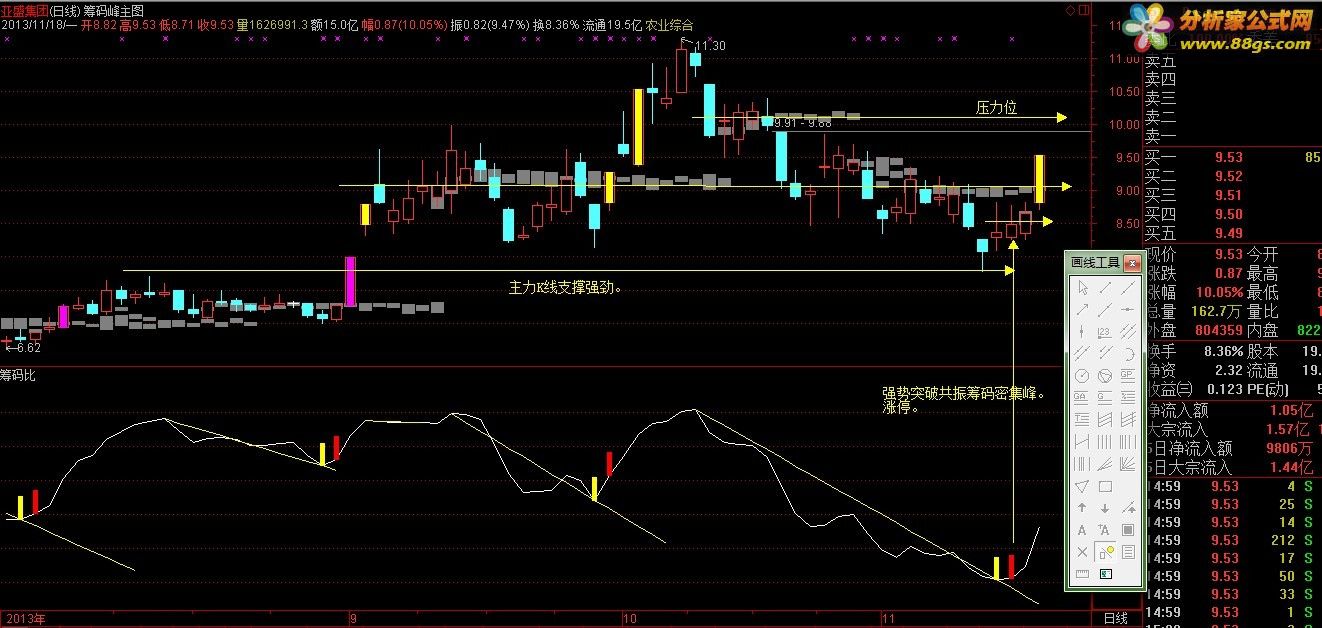Click the square window icon at chart top-right
The height and width of the screenshot is (628, 1322).
1083,9
